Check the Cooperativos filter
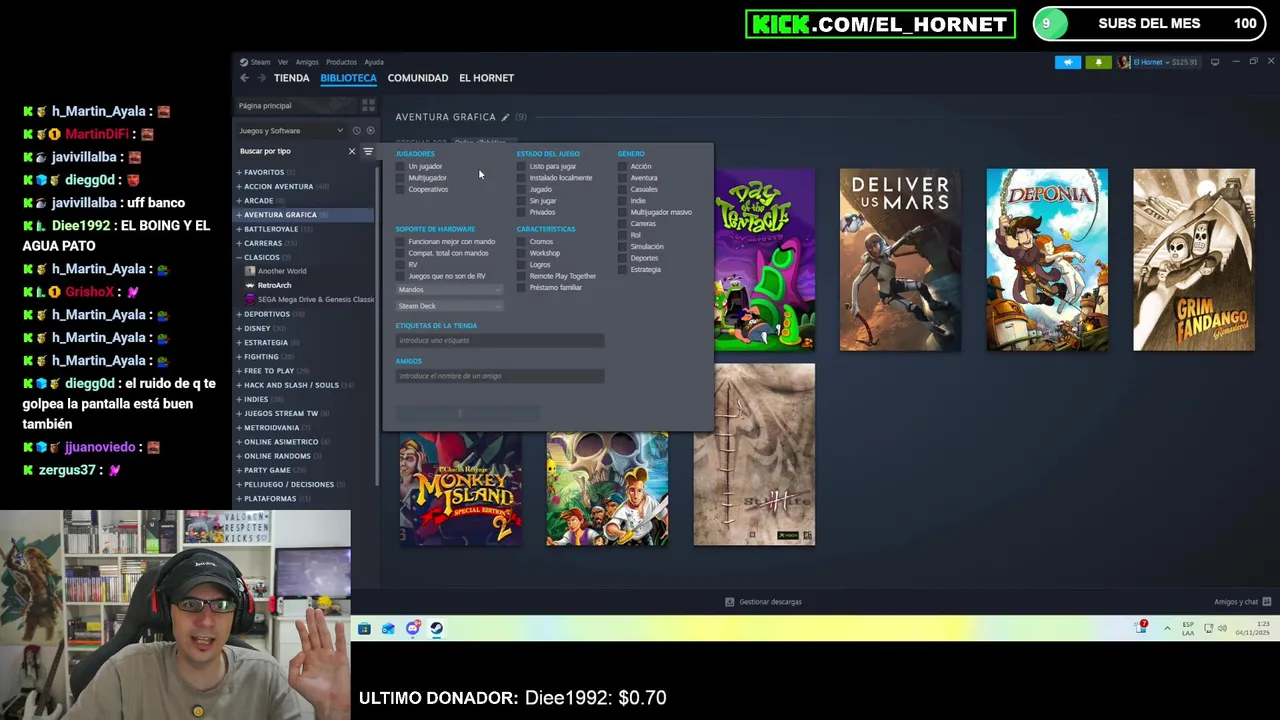This screenshot has height=720, width=1280. 401,189
